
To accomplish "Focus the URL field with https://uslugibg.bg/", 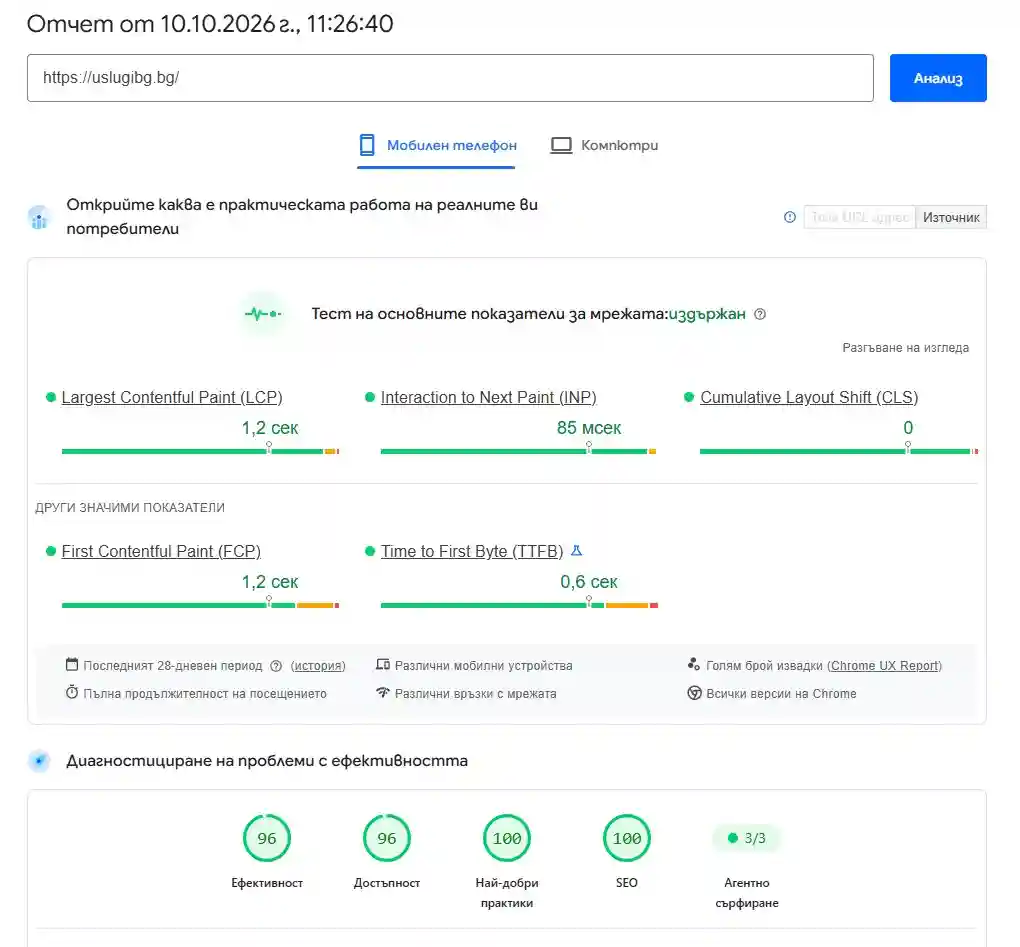I will tap(450, 78).
